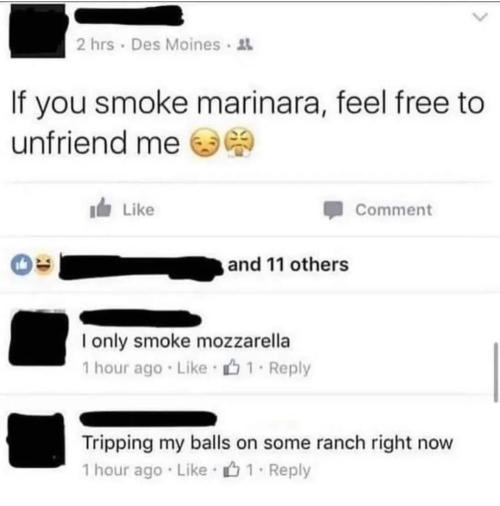View the '2 hrs' post timestamp
The height and width of the screenshot is (506, 500).
[x=95, y=44]
